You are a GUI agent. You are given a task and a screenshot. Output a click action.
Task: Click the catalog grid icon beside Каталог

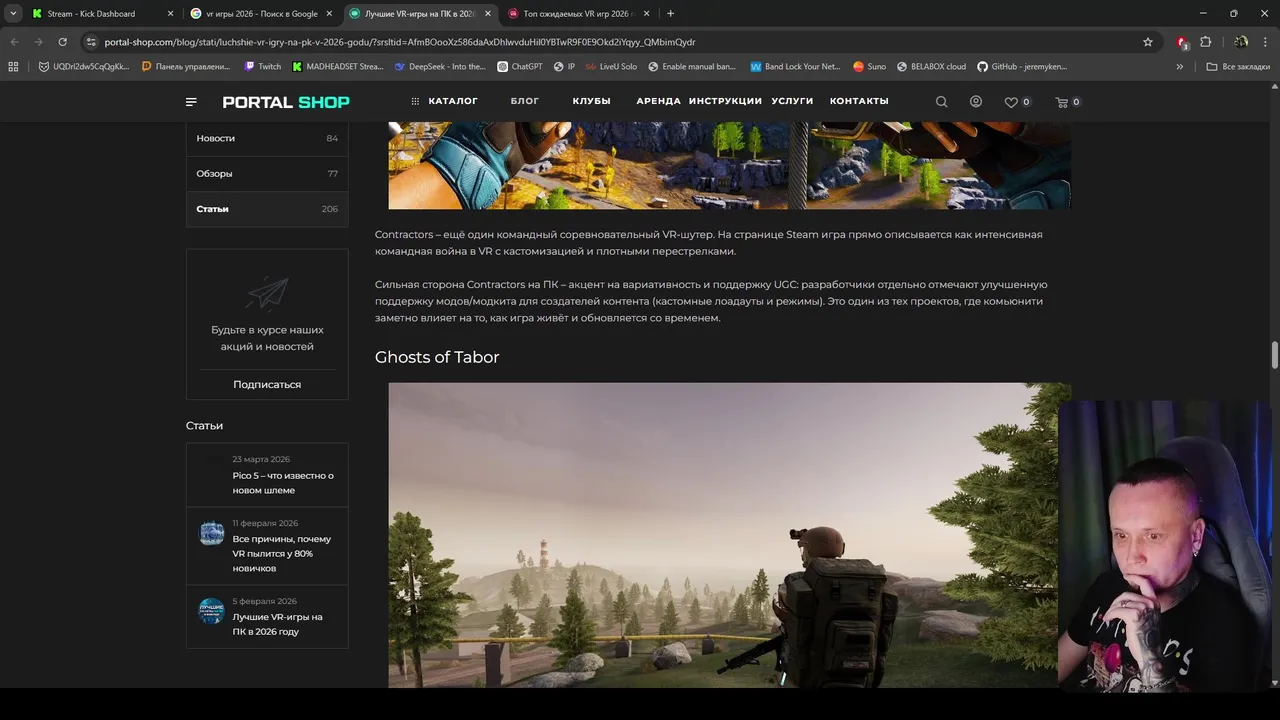[415, 102]
